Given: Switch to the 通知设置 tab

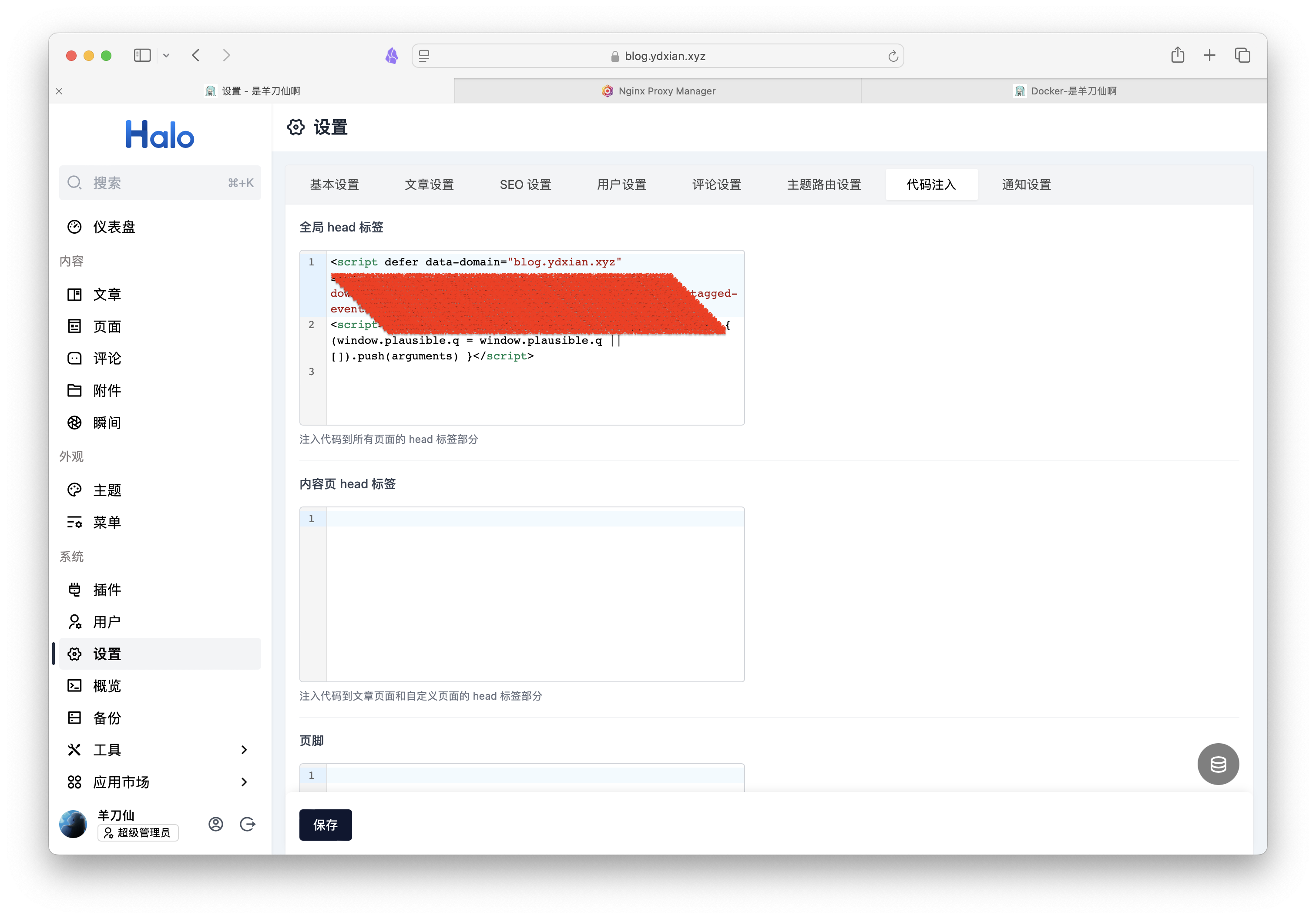Looking at the screenshot, I should coord(1026,184).
